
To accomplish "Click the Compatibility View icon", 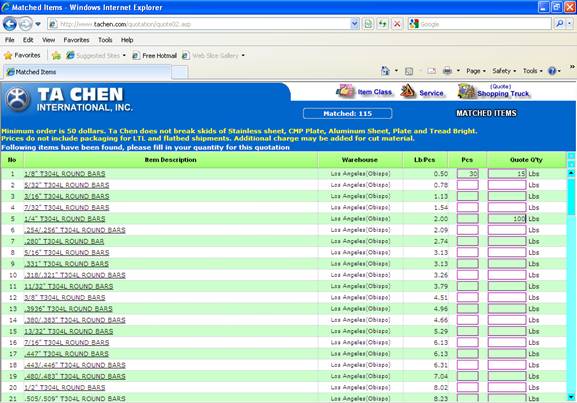I will [368, 24].
